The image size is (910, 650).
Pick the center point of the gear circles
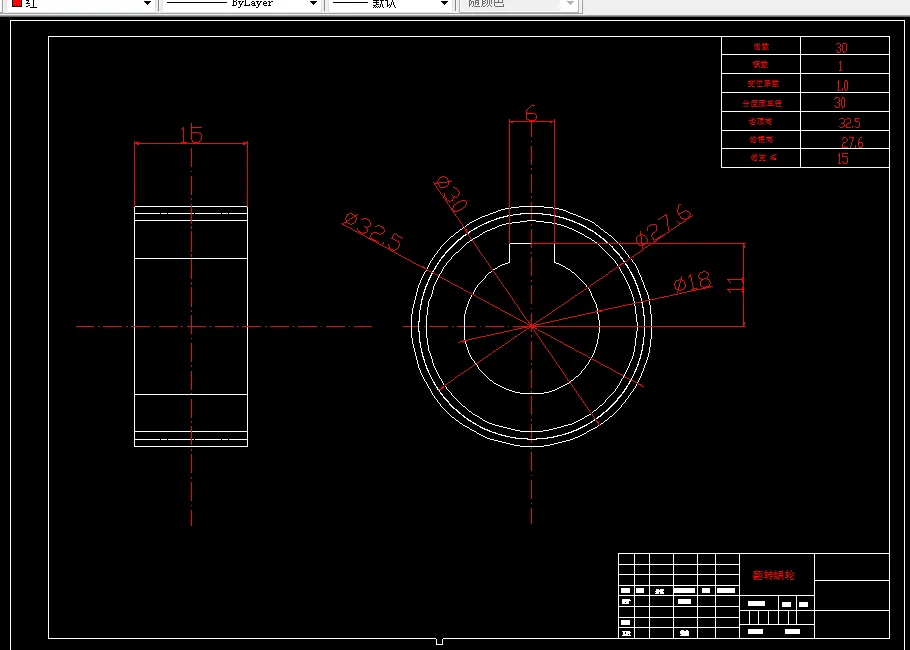[532, 327]
